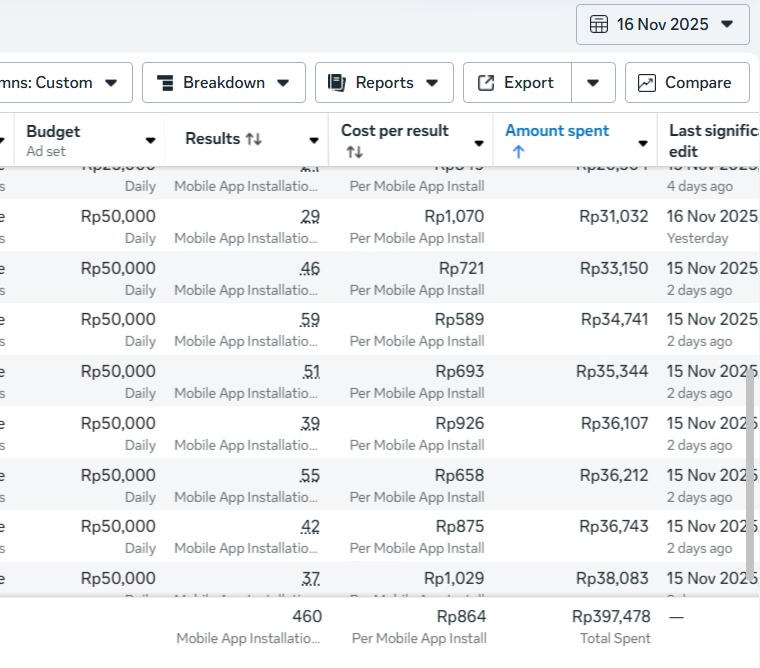The image size is (760, 668).
Task: Click the Compare chart icon
Action: click(x=647, y=83)
